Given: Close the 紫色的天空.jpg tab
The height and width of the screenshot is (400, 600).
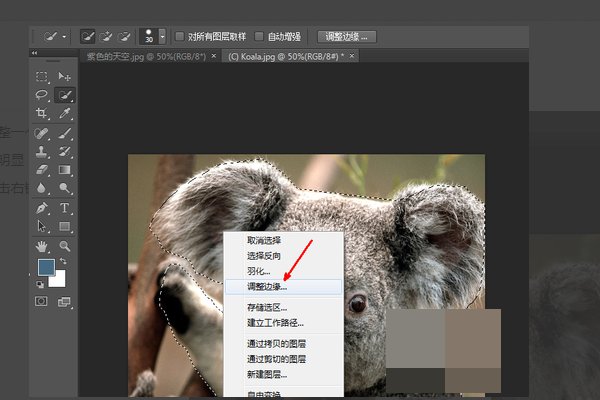Looking at the screenshot, I should tap(214, 56).
